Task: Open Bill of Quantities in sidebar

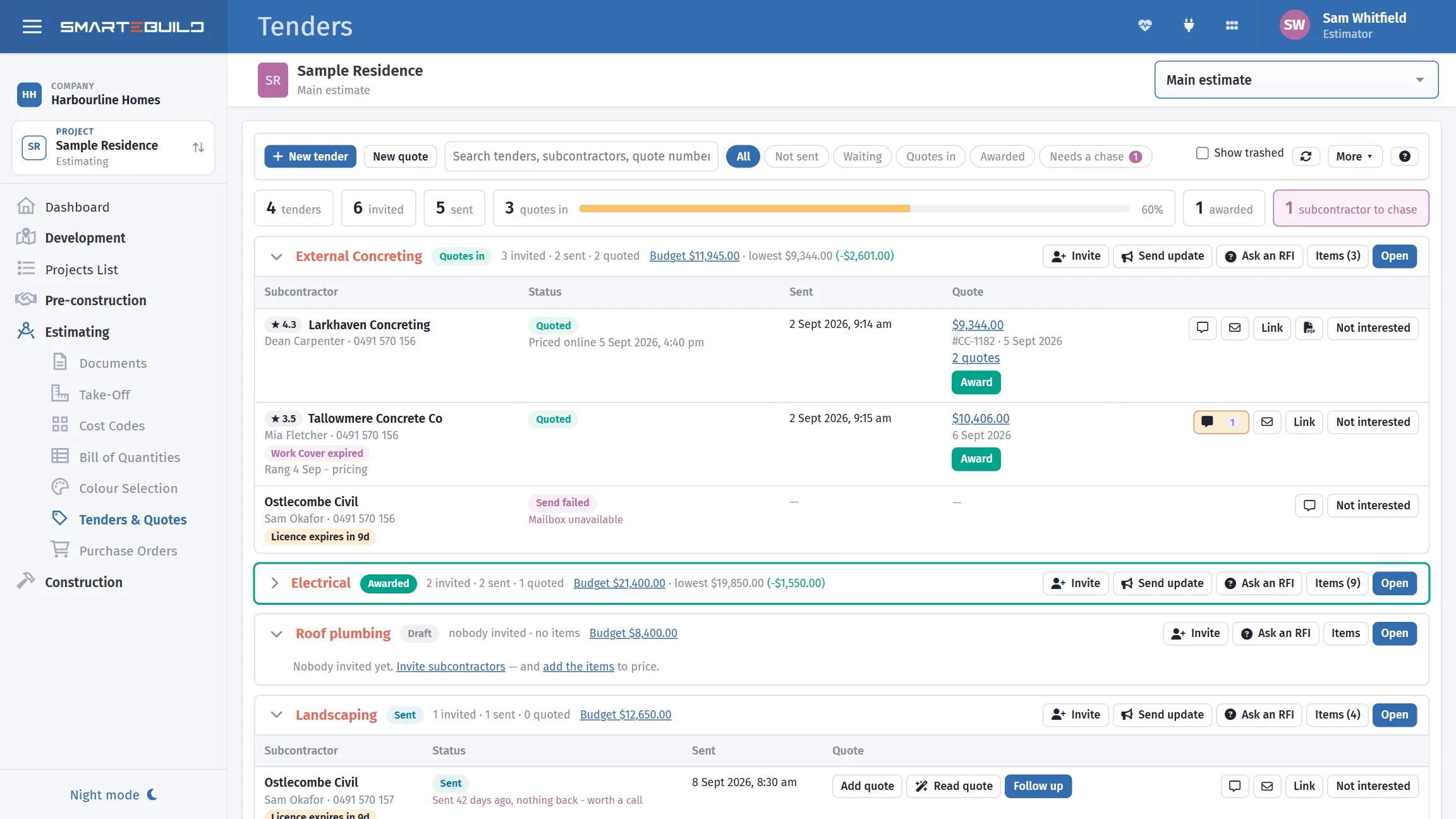Action: 130,457
